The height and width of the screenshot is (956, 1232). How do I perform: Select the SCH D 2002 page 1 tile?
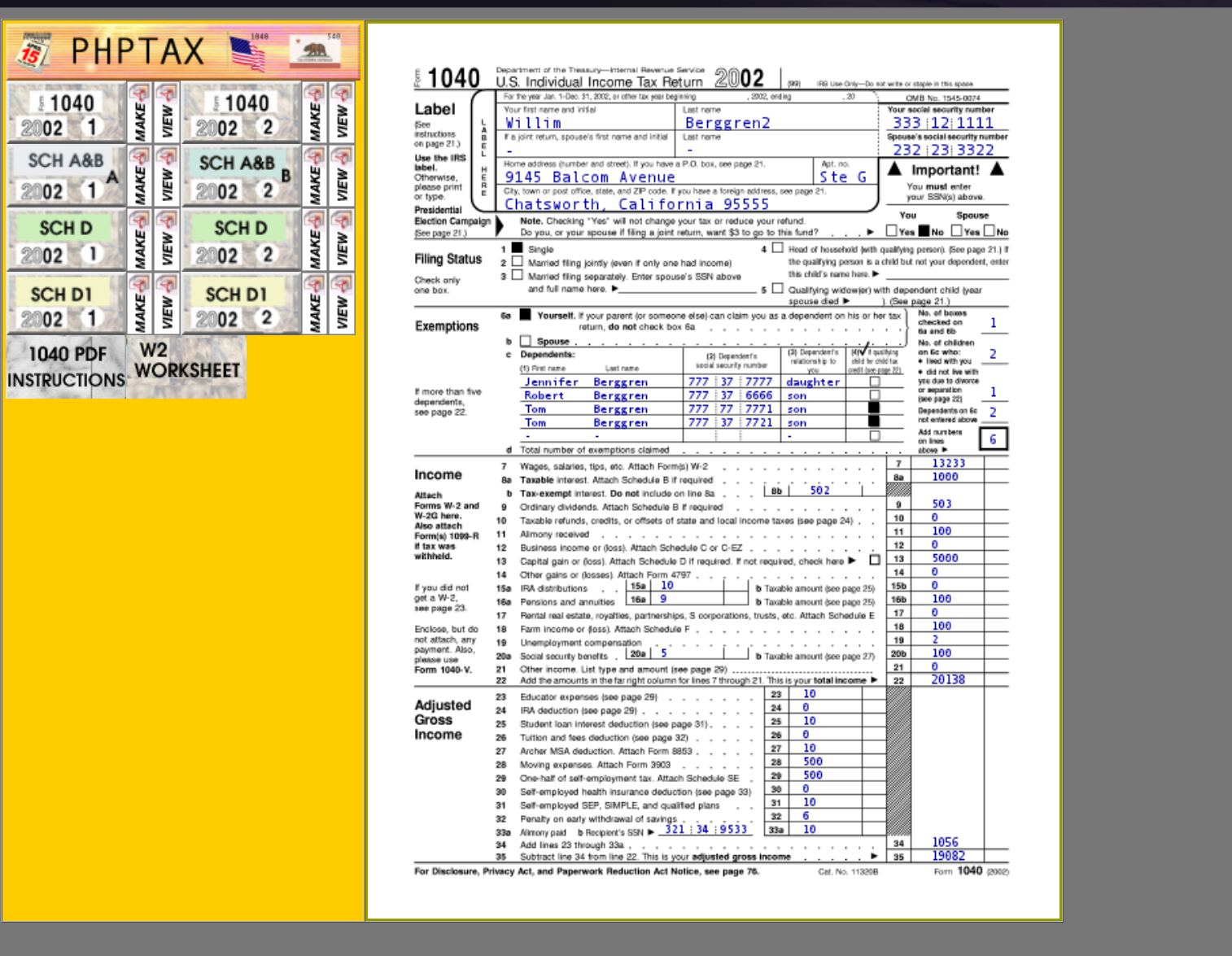[x=67, y=240]
